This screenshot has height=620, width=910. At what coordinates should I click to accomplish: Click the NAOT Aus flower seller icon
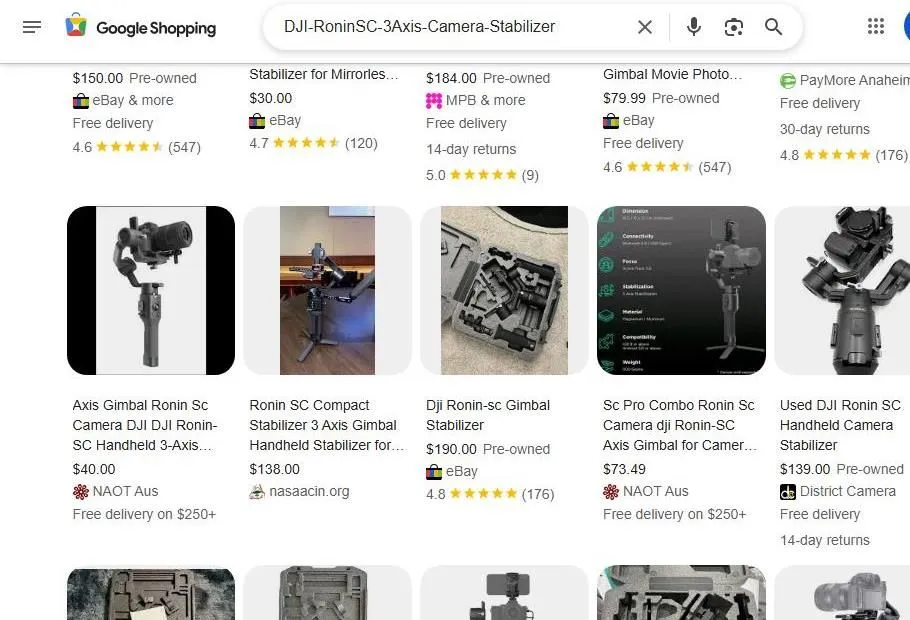pos(79,491)
